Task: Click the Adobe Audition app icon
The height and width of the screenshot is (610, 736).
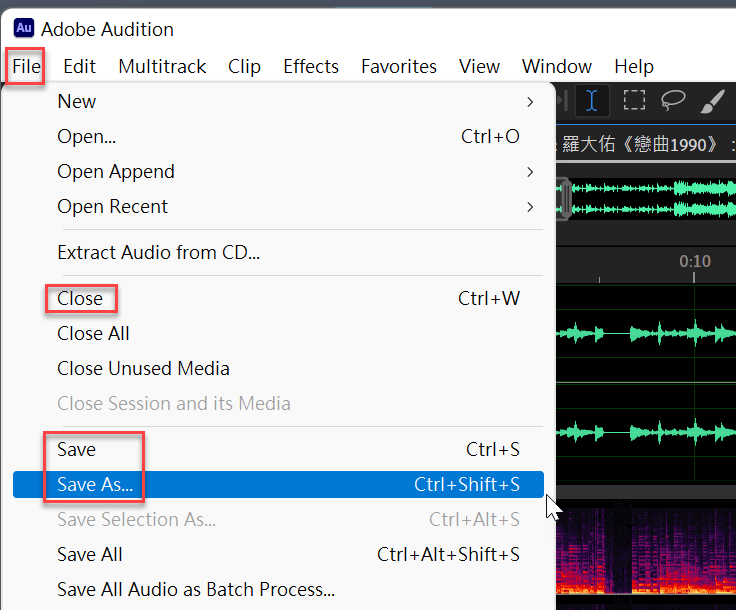Action: 23,29
